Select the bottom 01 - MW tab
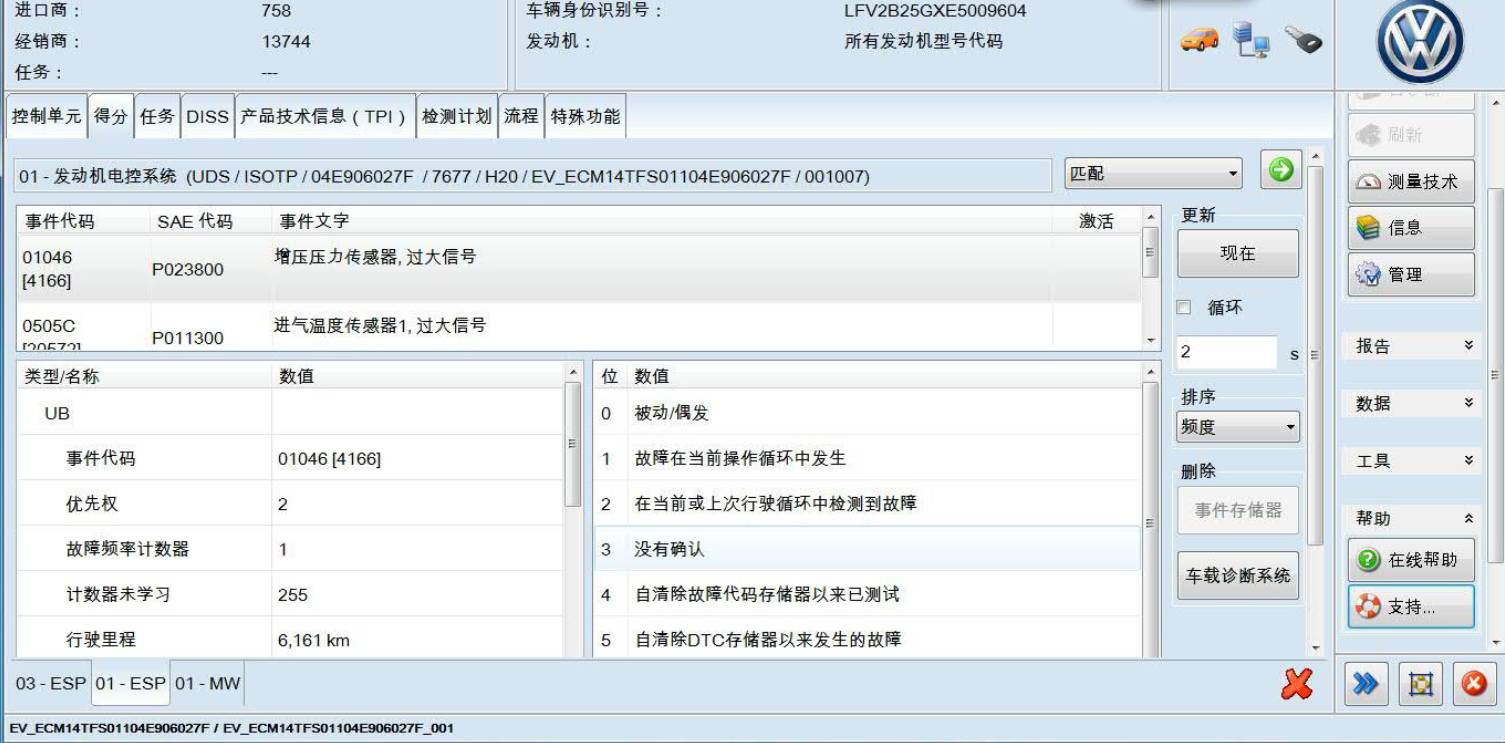The height and width of the screenshot is (743, 1505). pos(207,684)
